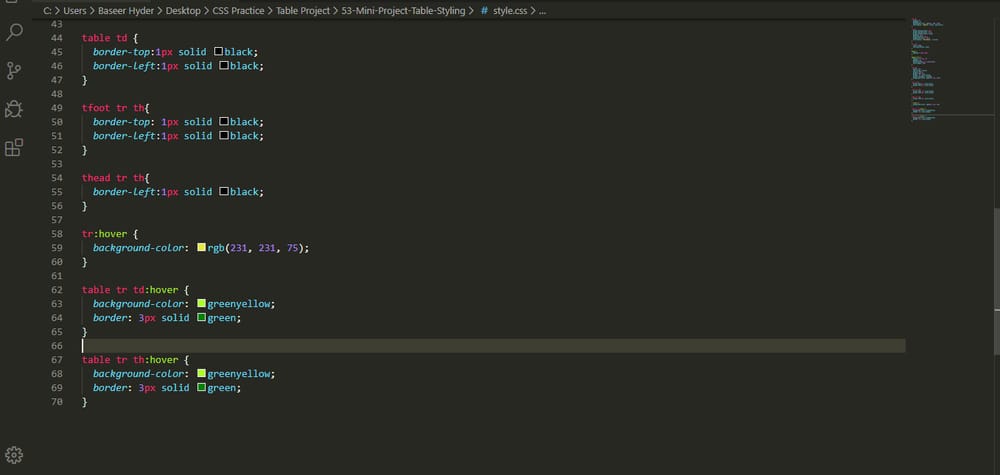The width and height of the screenshot is (1000, 475).
Task: Click the minimap code overview
Action: tap(926, 70)
